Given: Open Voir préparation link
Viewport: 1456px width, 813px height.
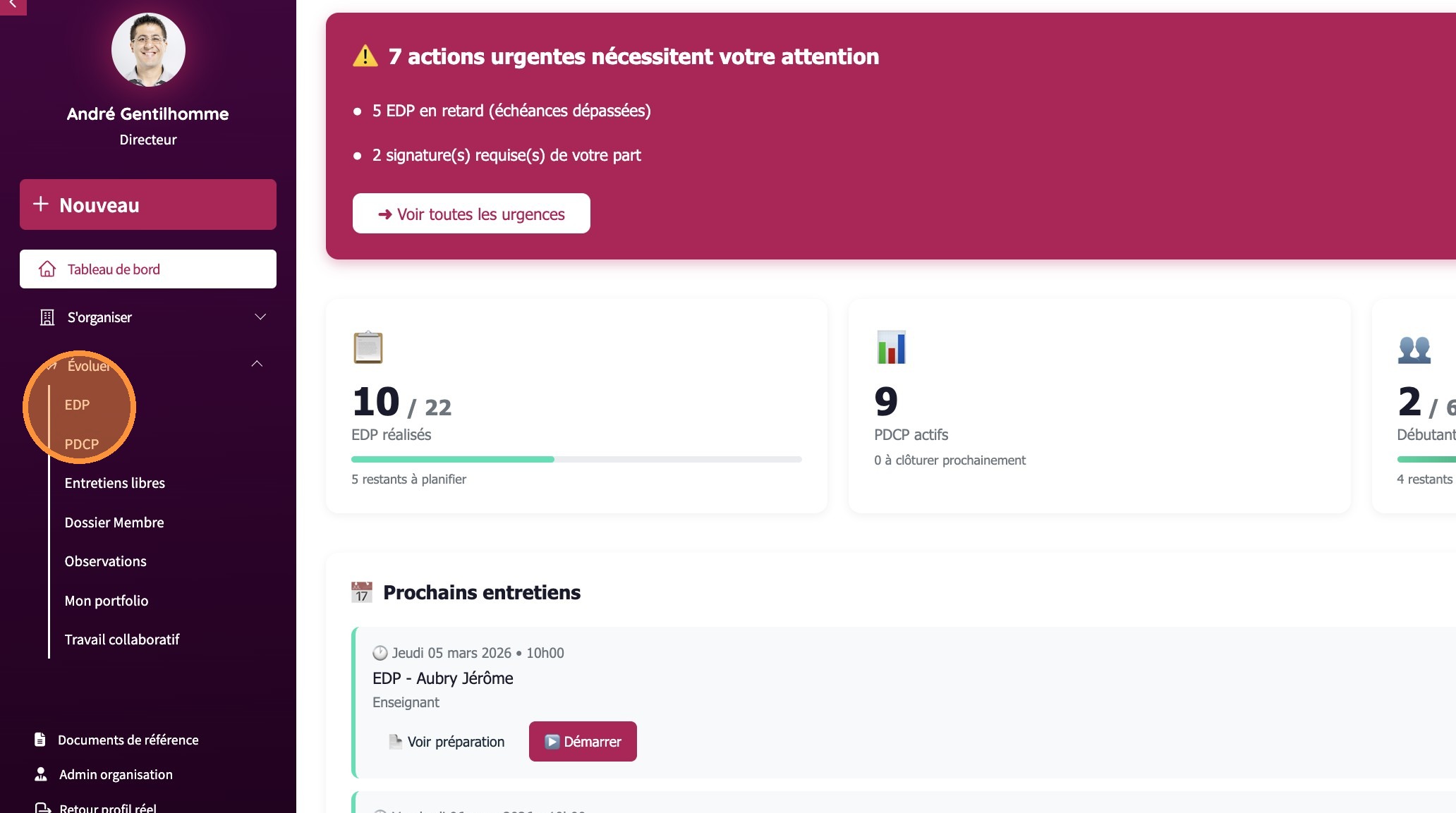Looking at the screenshot, I should pos(447,742).
